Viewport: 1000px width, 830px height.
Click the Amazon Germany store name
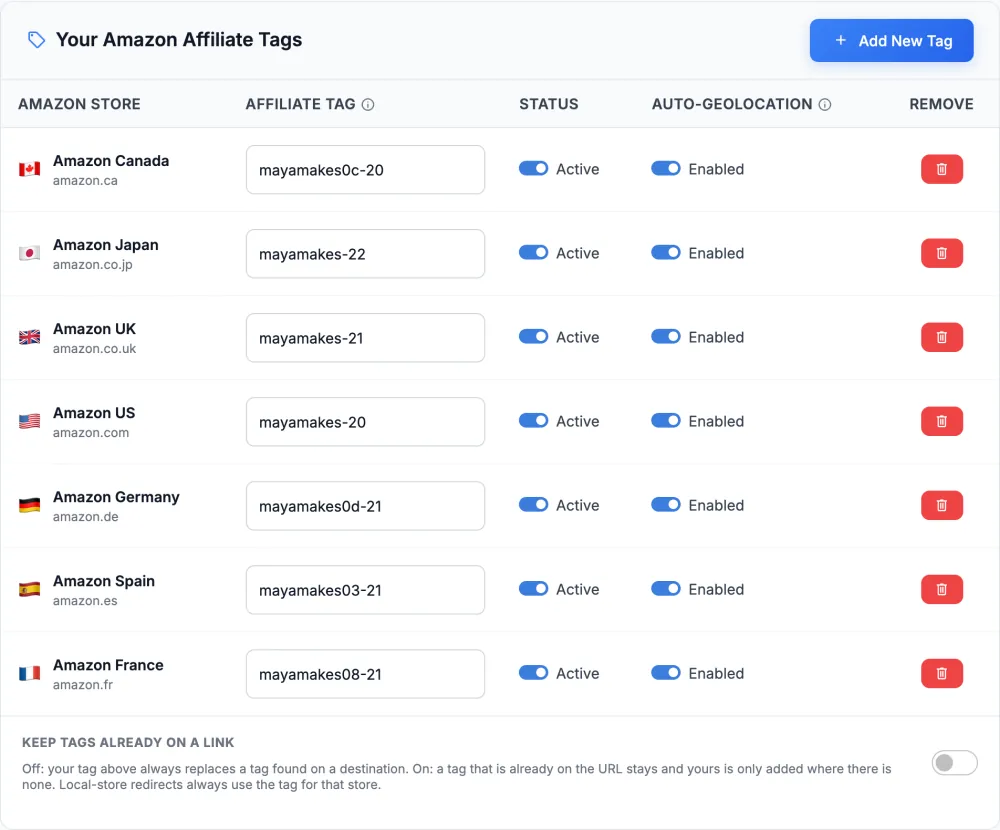pyautogui.click(x=116, y=497)
